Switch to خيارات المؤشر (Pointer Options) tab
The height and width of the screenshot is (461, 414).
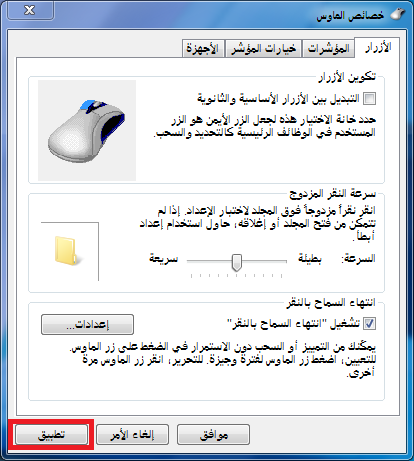pyautogui.click(x=263, y=49)
